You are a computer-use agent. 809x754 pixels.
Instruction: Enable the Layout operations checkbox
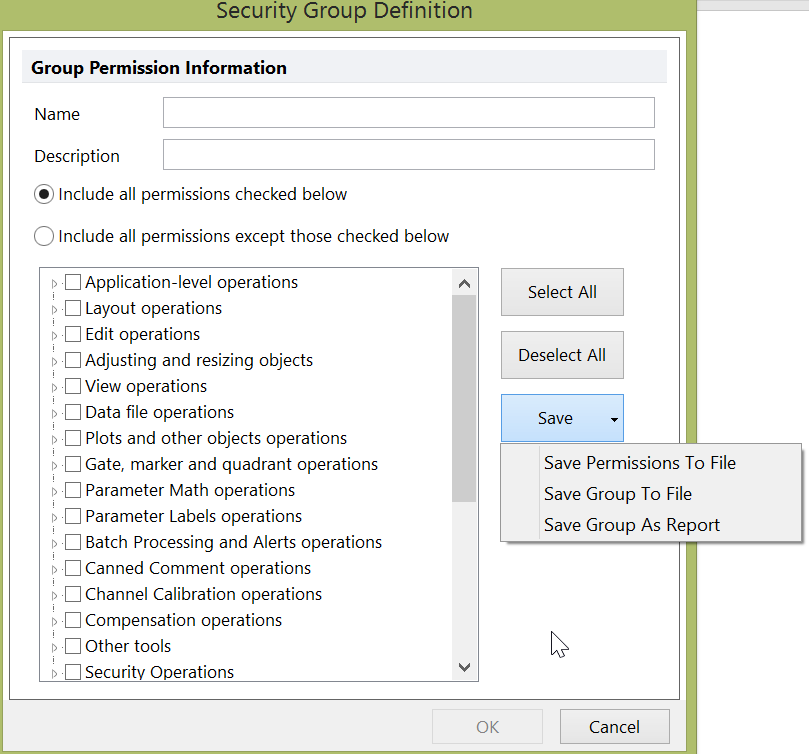click(x=73, y=309)
